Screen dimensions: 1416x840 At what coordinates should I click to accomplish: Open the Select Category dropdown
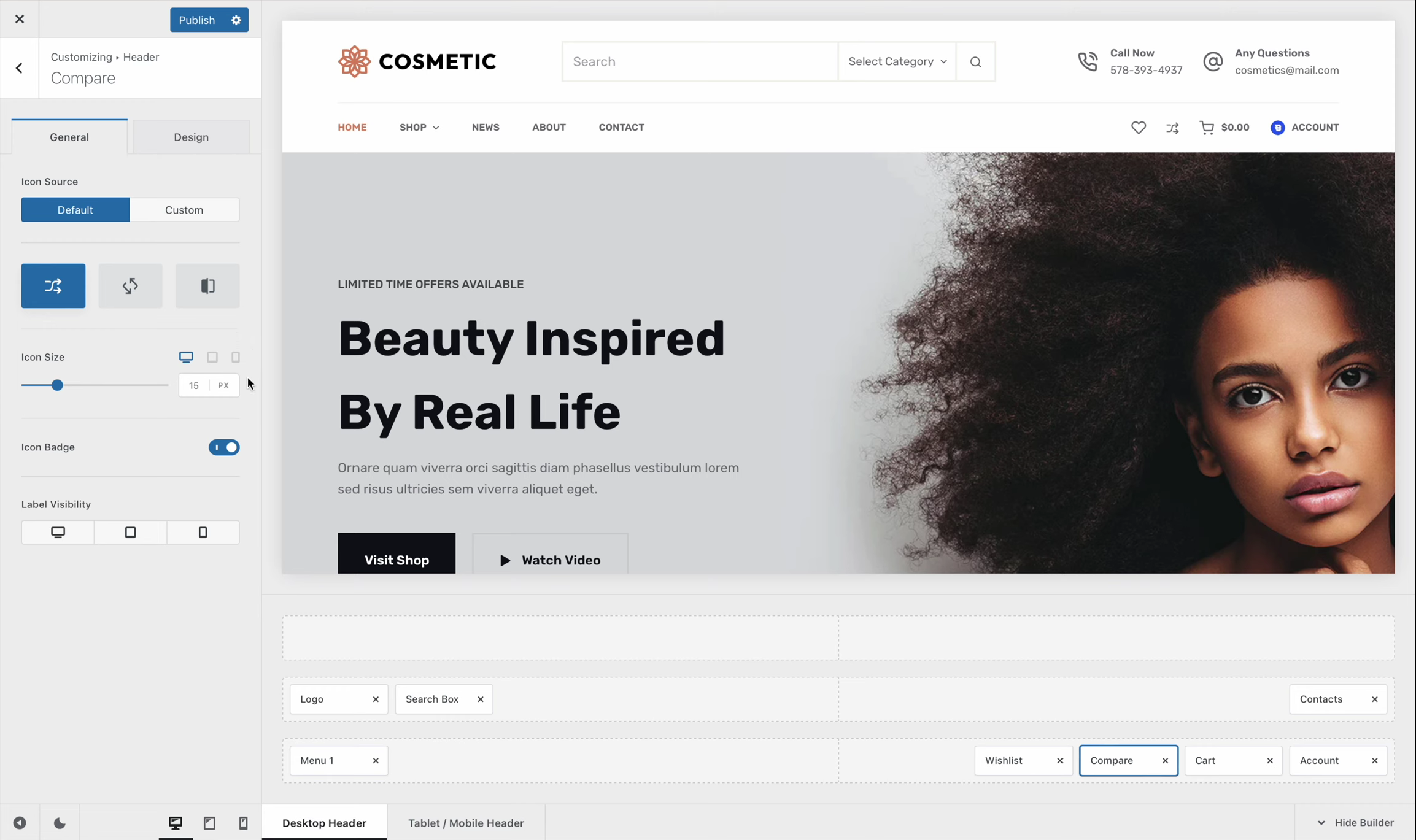897,62
